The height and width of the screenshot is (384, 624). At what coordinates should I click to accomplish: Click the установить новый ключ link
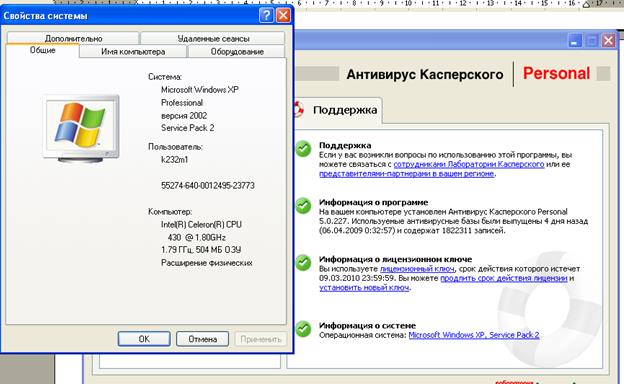click(x=364, y=288)
